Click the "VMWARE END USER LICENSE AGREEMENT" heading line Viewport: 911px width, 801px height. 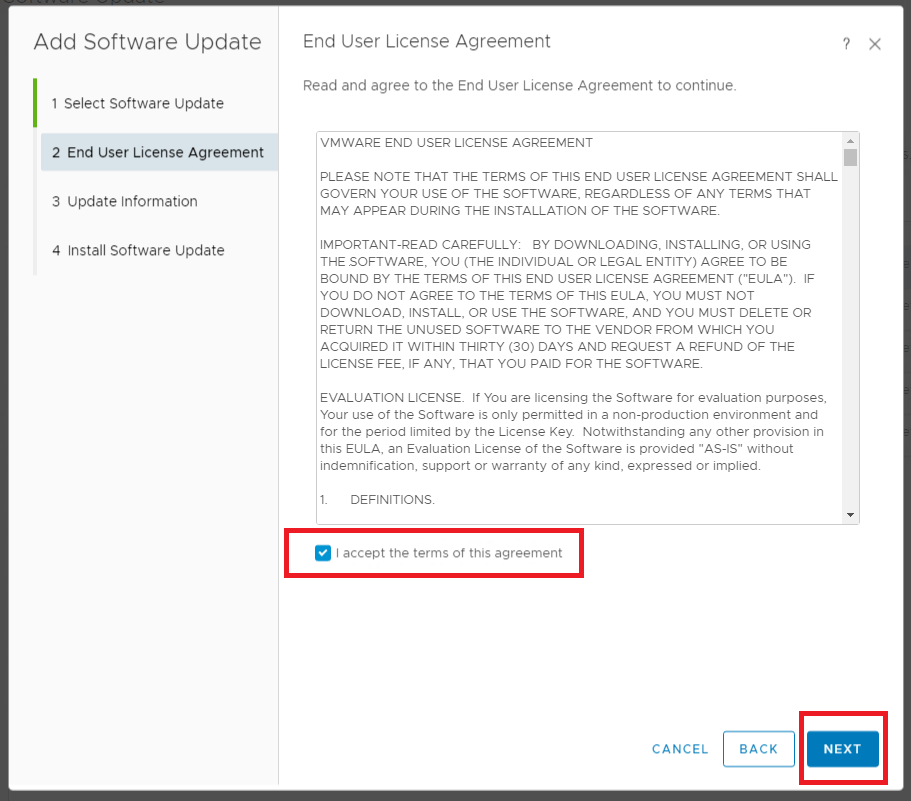coord(456,143)
